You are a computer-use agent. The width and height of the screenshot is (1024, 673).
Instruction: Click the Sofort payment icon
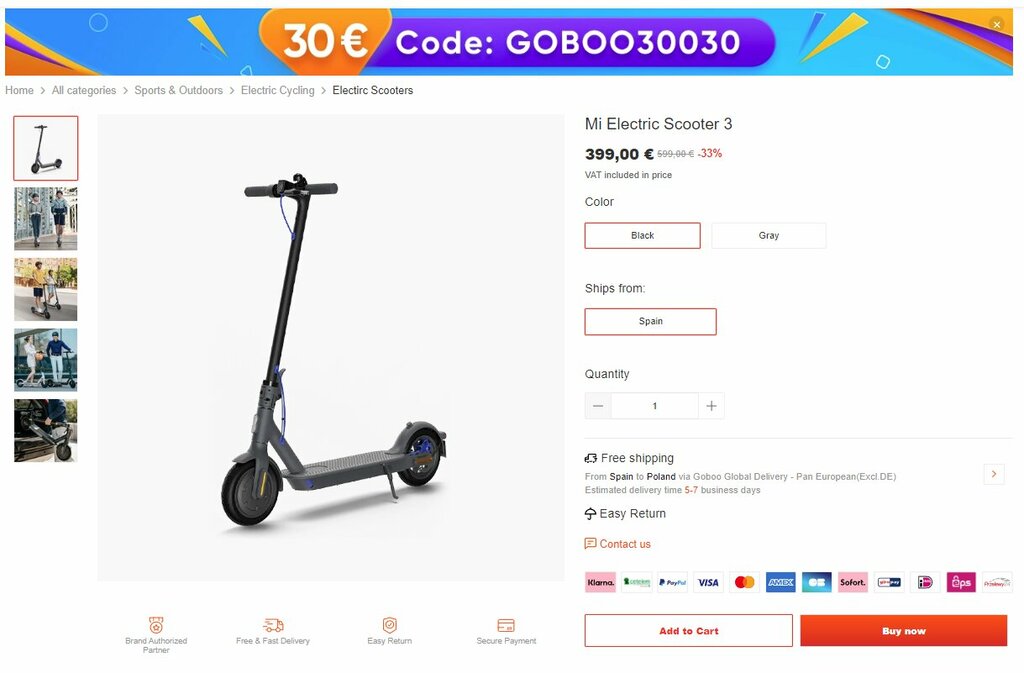(x=853, y=582)
